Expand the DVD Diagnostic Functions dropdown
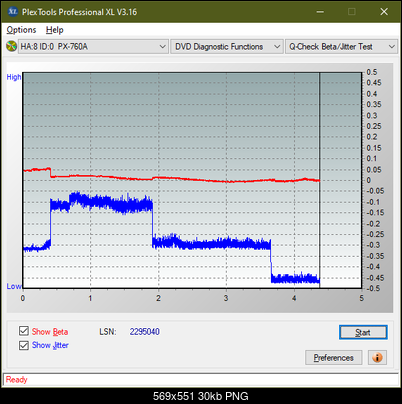 click(227, 46)
